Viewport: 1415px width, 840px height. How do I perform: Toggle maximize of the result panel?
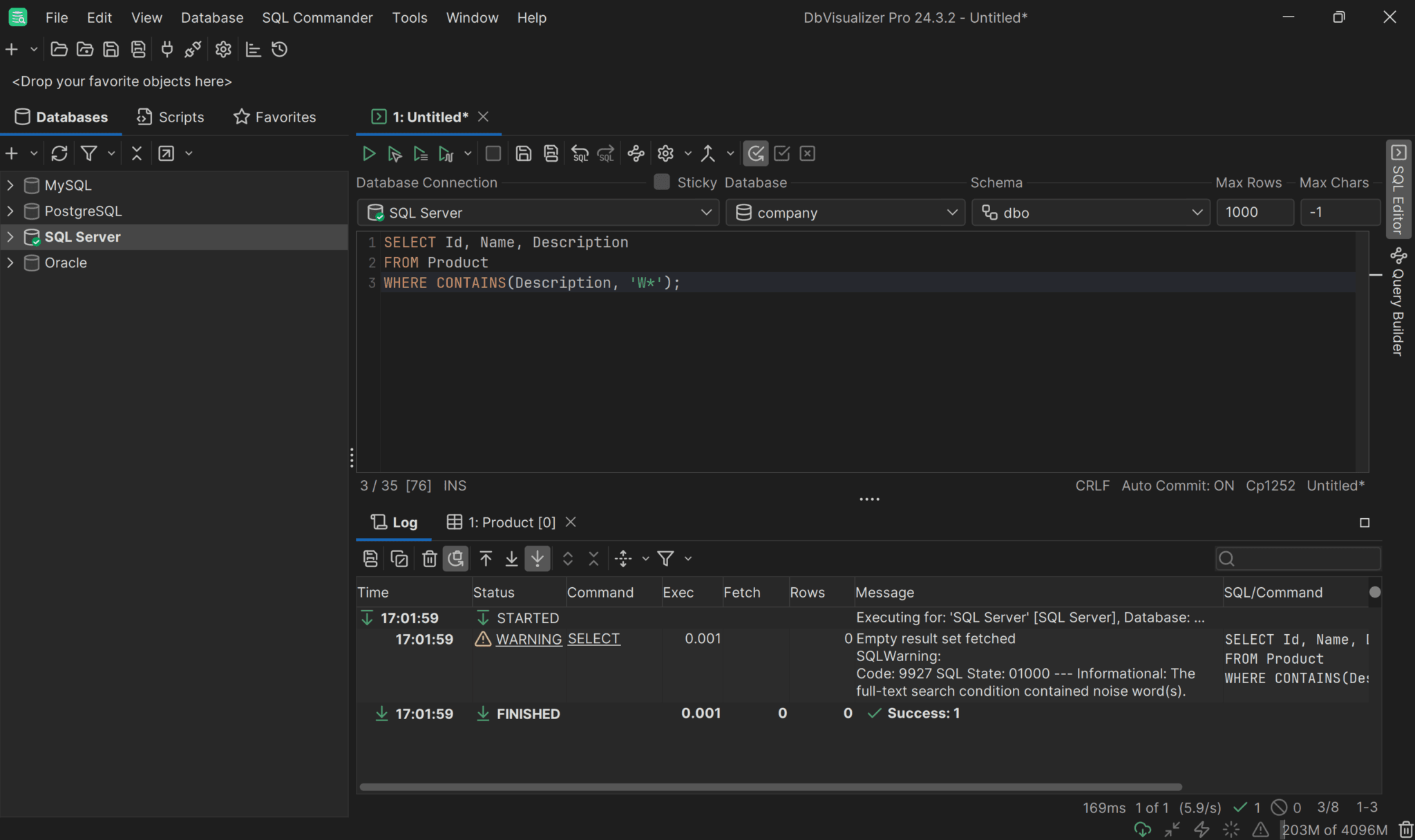pos(1365,523)
